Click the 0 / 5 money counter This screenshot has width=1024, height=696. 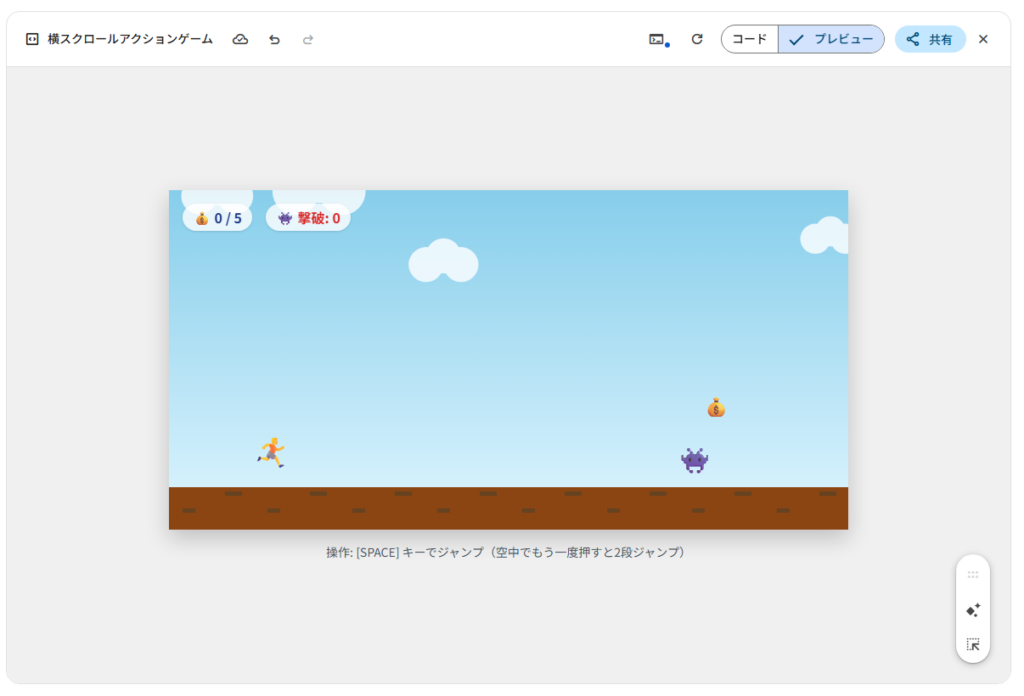click(x=218, y=218)
